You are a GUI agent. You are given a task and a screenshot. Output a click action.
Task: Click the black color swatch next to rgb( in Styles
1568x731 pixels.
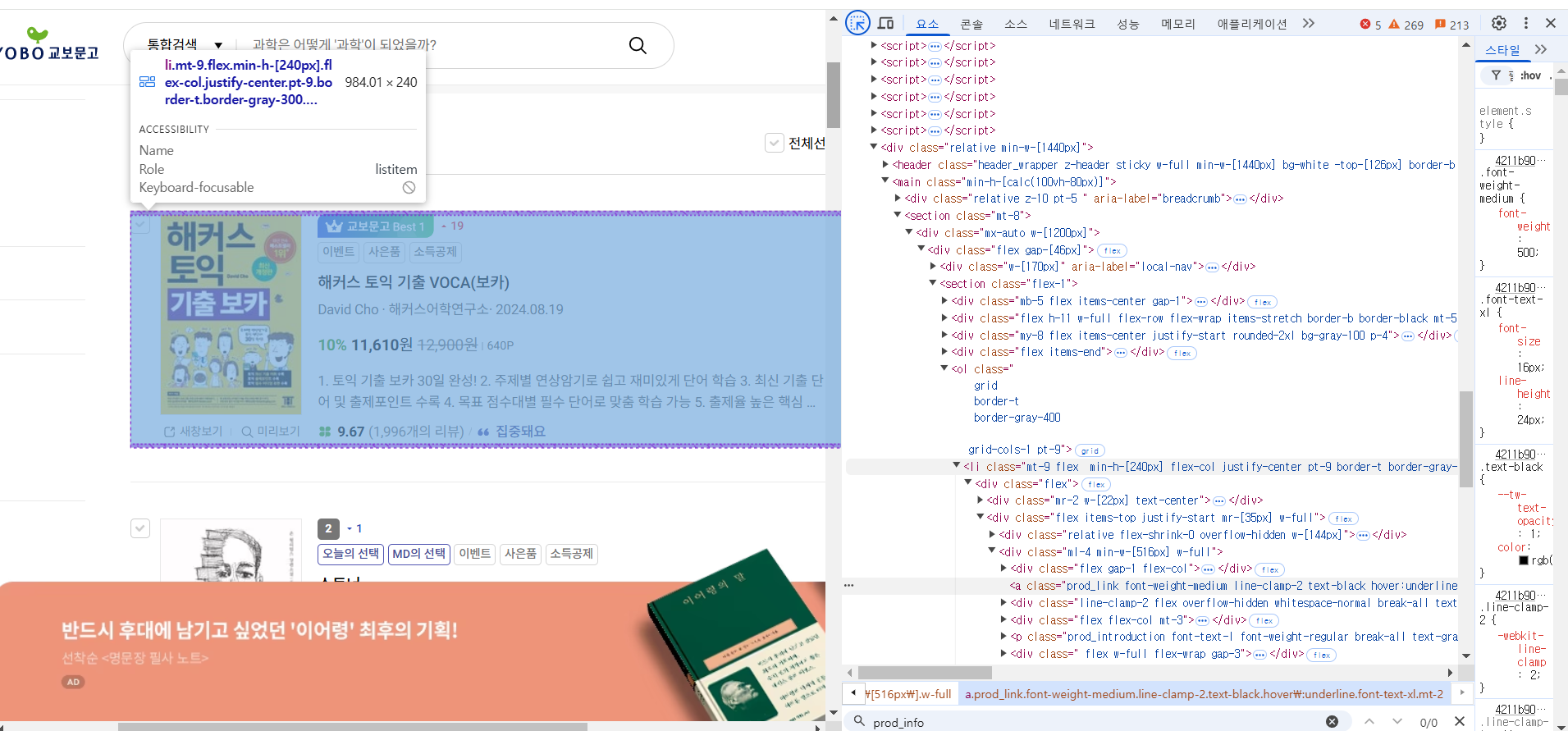[1524, 560]
